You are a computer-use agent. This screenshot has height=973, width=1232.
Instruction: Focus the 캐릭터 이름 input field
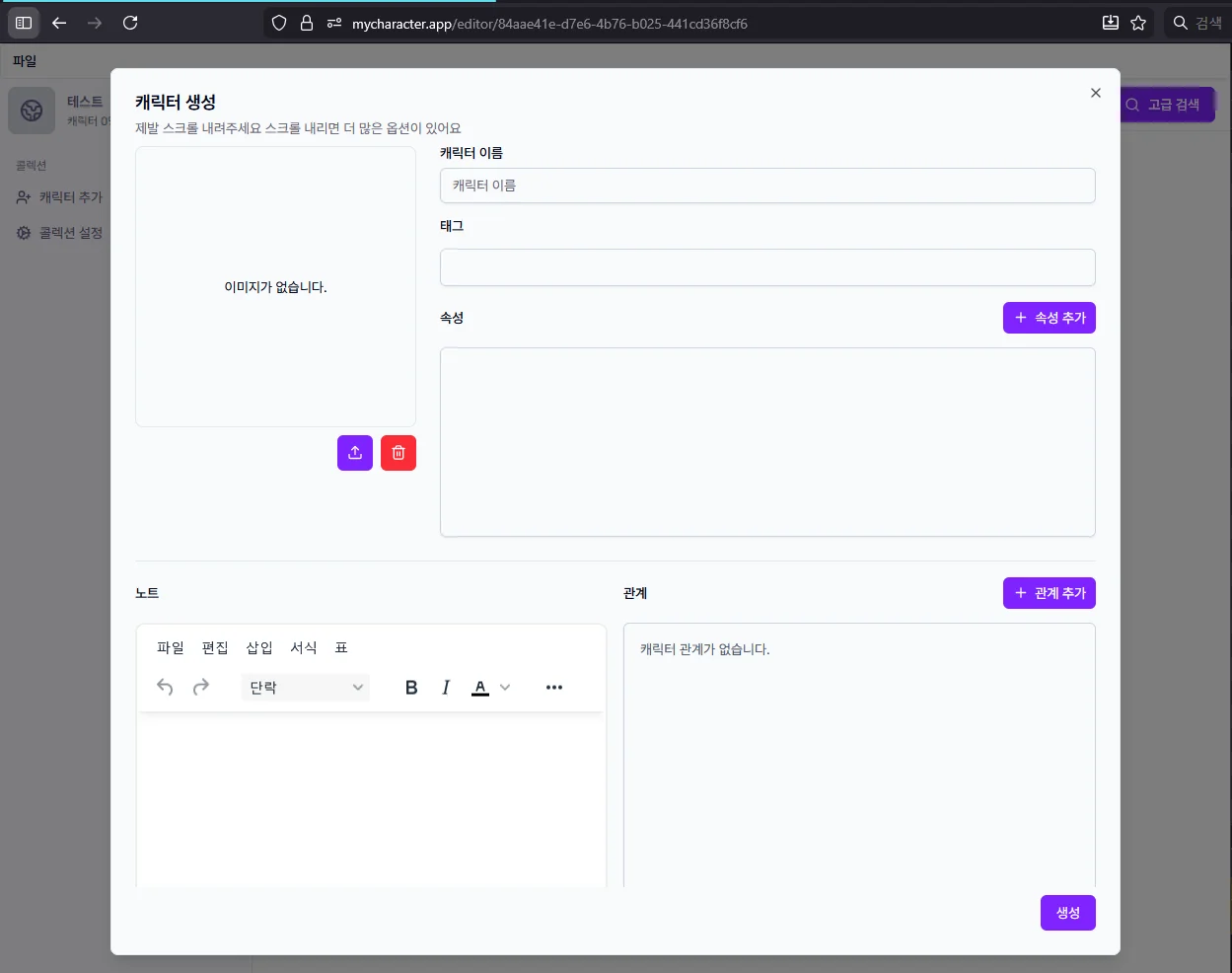[767, 186]
